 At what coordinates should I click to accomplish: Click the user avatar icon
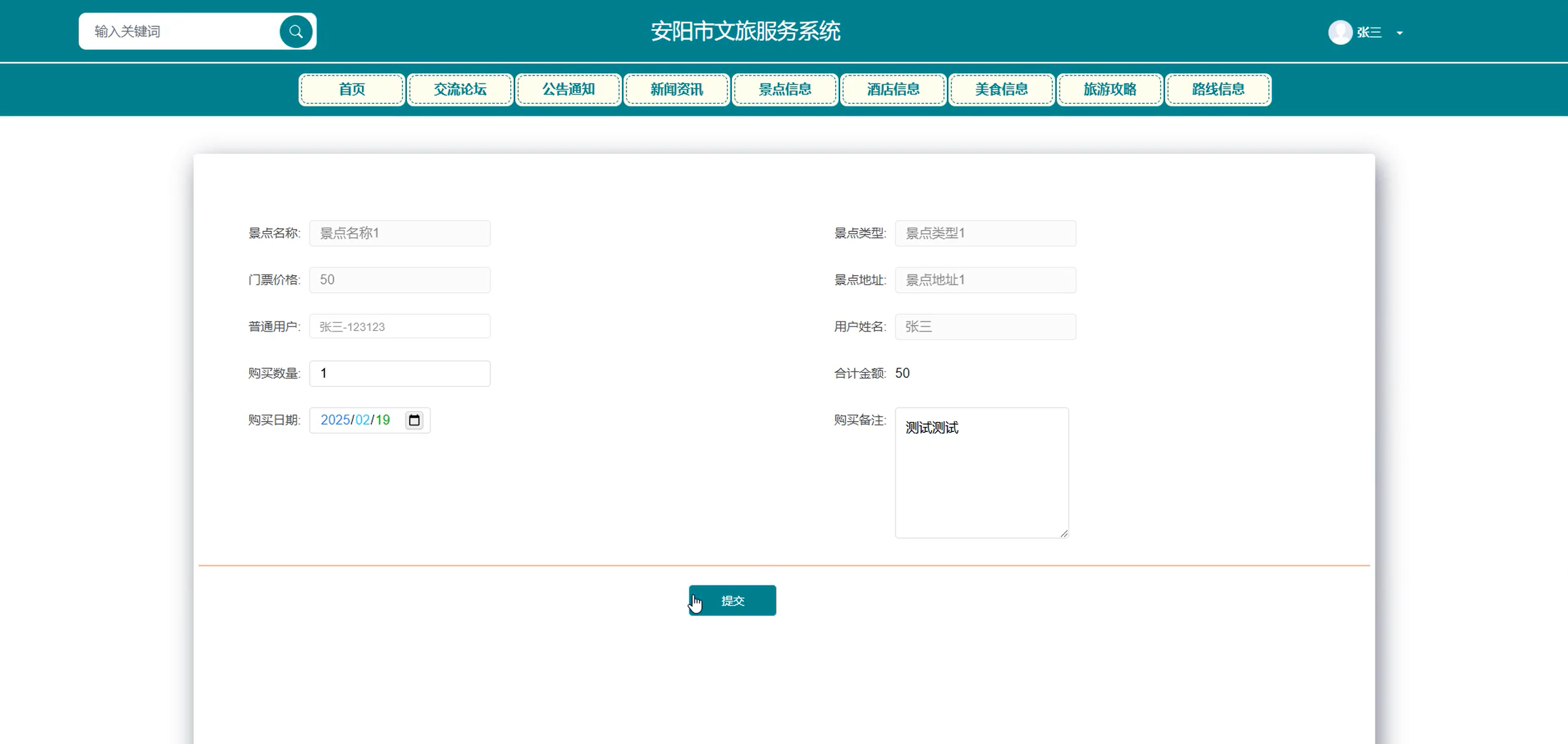(x=1340, y=32)
